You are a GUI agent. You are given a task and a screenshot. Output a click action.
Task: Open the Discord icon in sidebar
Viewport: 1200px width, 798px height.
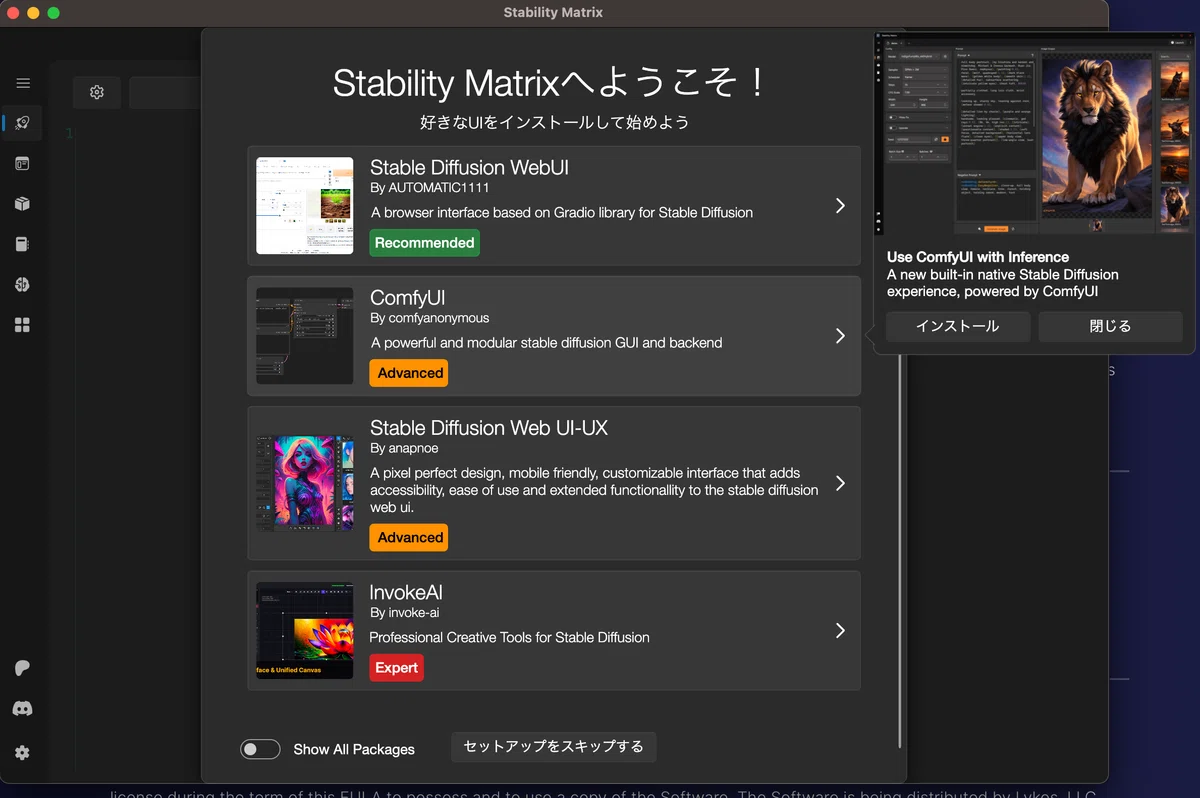tap(22, 709)
